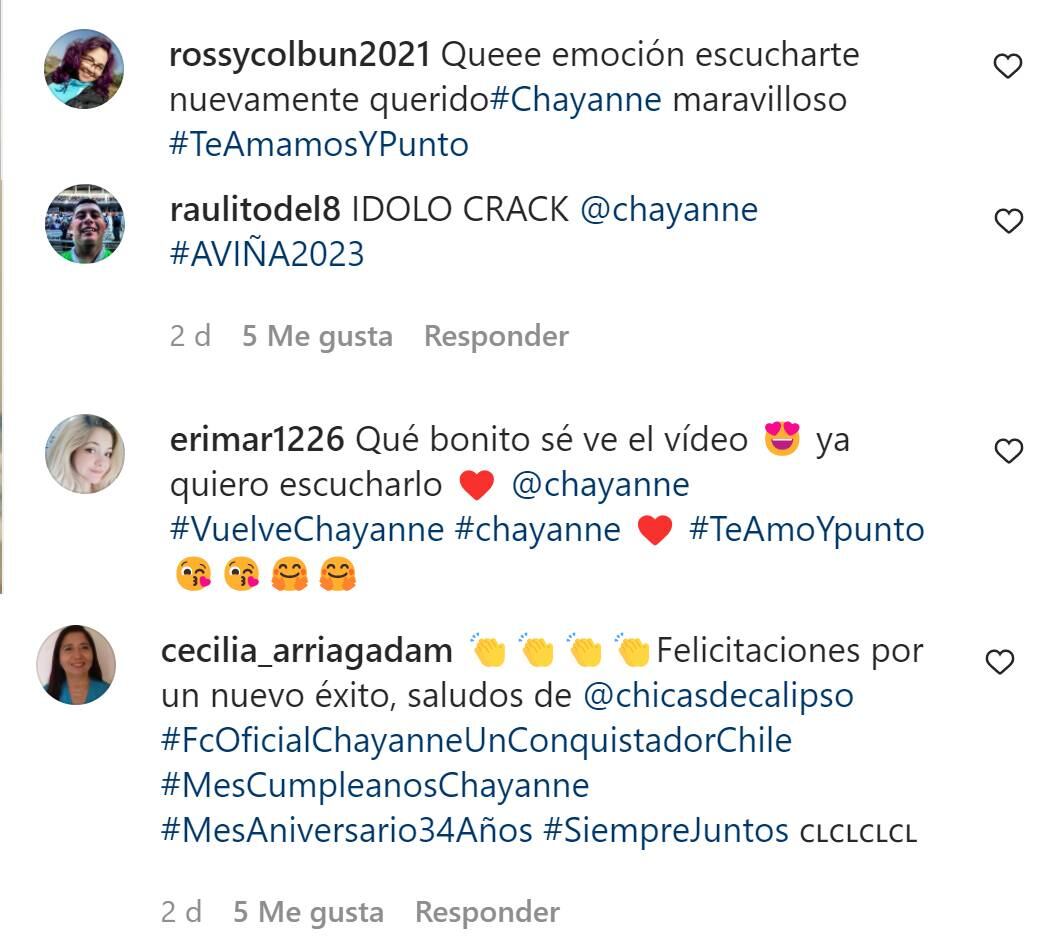Image resolution: width=1042 pixels, height=938 pixels.
Task: Open the #TeAmamosYPunto hashtag
Action: 319,144
